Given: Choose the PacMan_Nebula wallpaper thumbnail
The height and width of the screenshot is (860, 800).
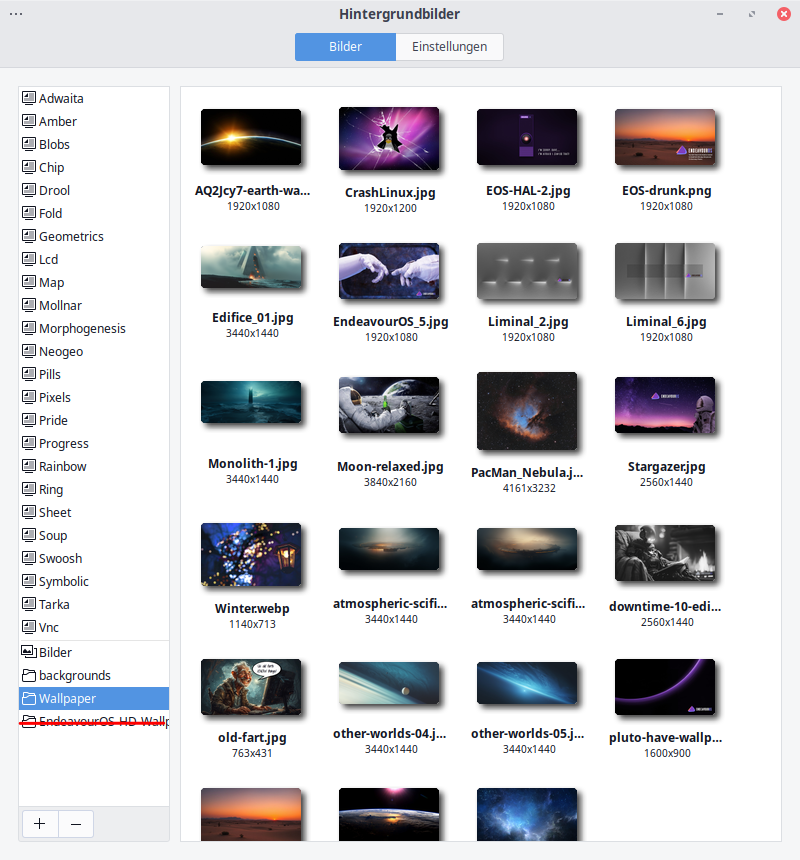Looking at the screenshot, I should coord(527,411).
